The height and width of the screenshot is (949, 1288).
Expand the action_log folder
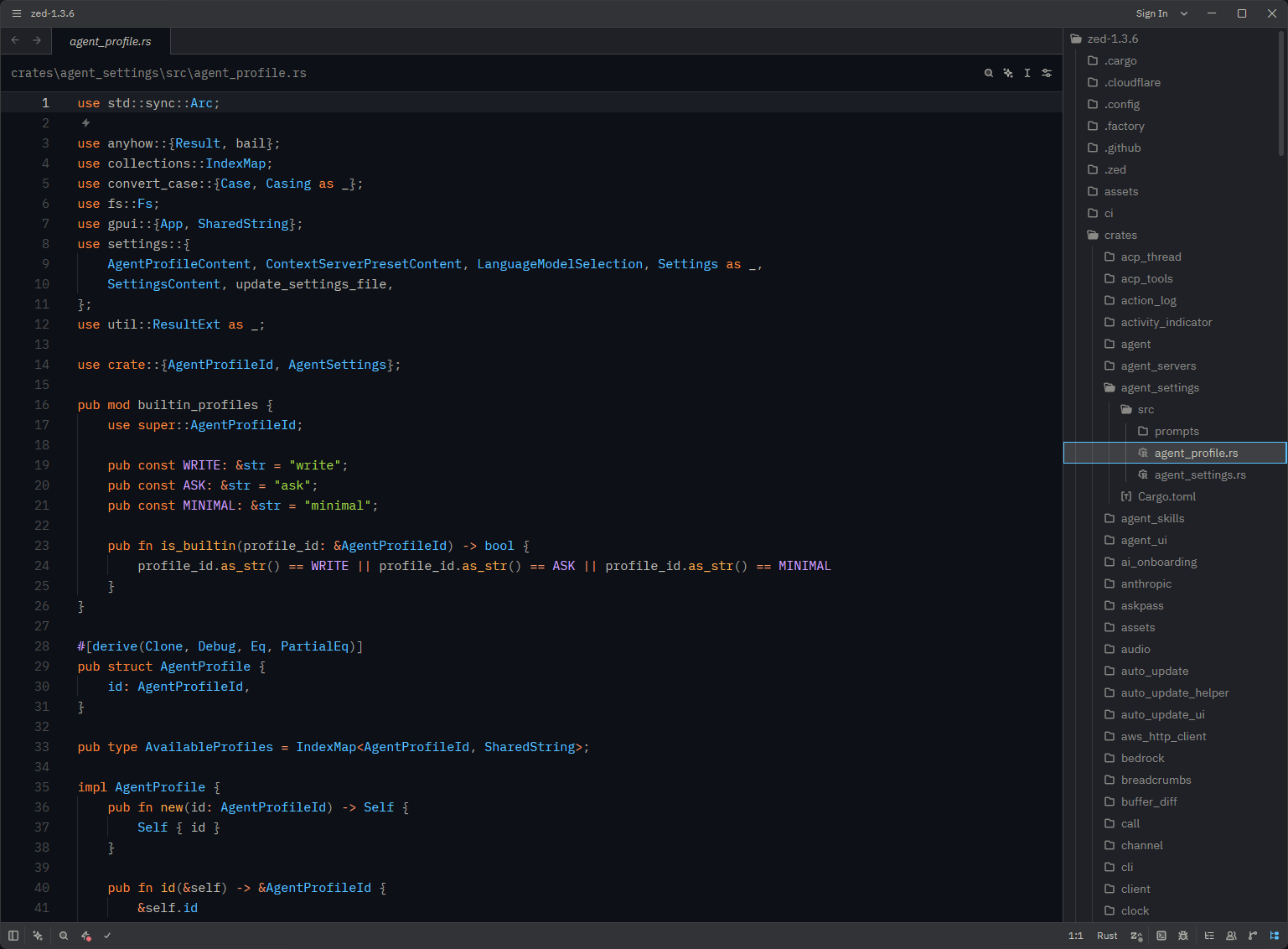click(x=1173, y=300)
